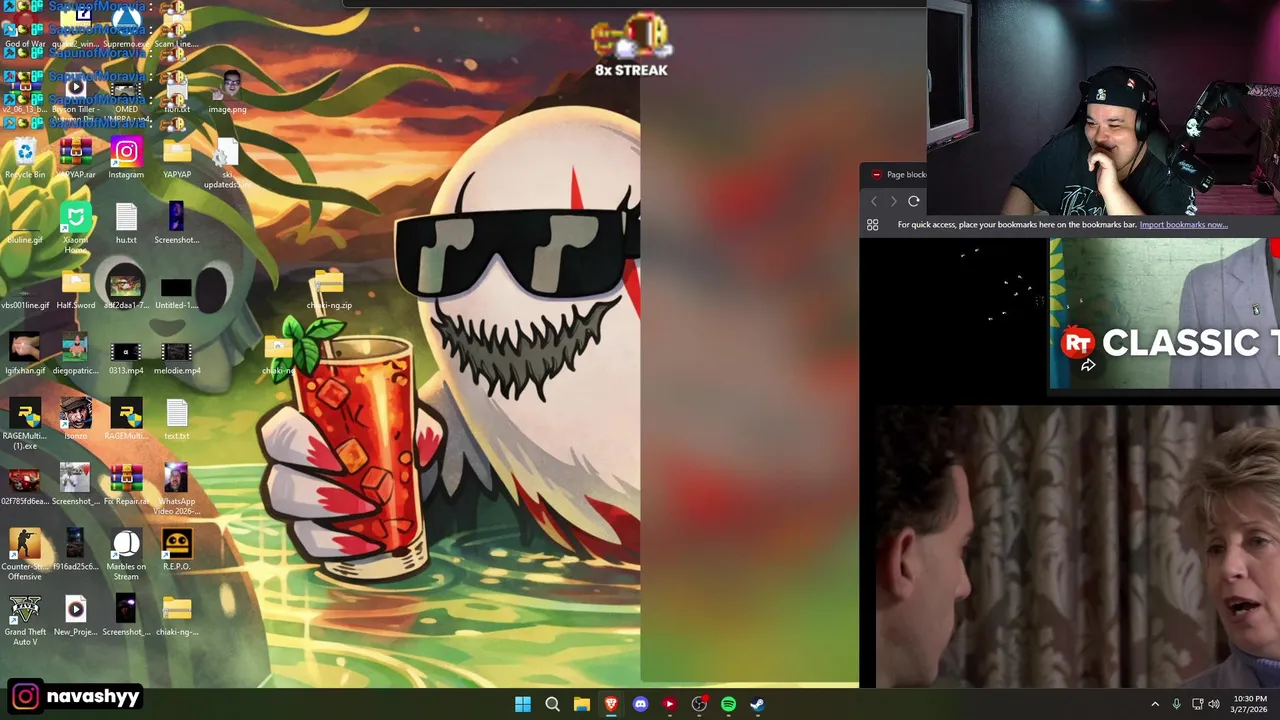1280x720 pixels.
Task: Open taskbar Search
Action: click(552, 704)
